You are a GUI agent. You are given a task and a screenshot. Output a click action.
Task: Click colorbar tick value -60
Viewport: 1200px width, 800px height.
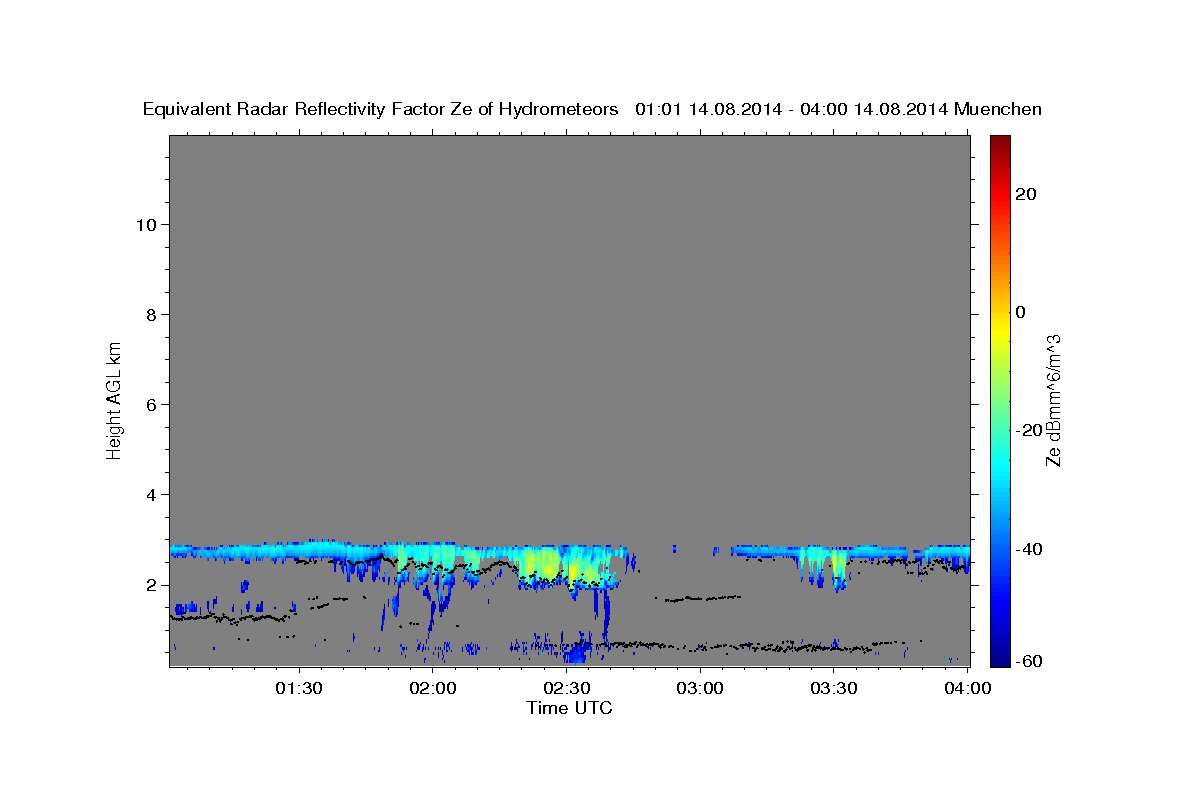[1028, 661]
